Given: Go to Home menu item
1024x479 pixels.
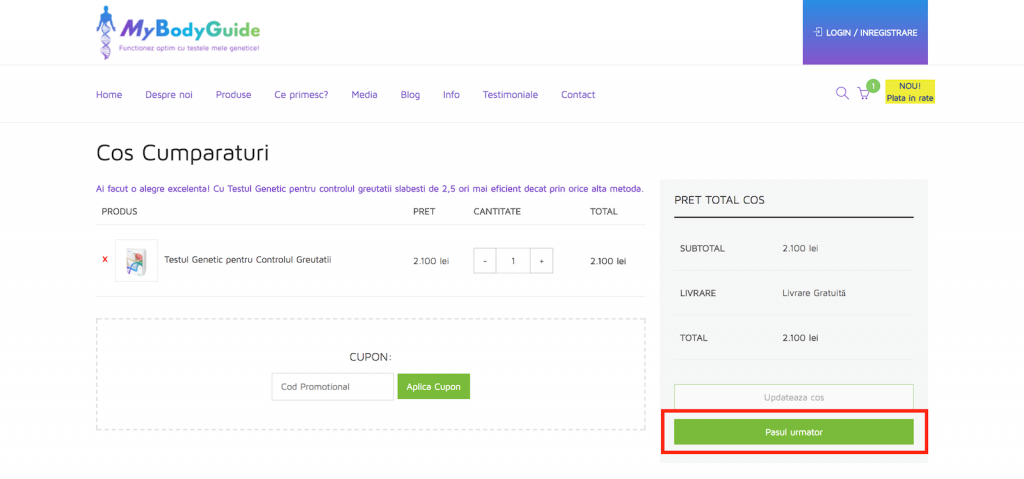Looking at the screenshot, I should [109, 95].
